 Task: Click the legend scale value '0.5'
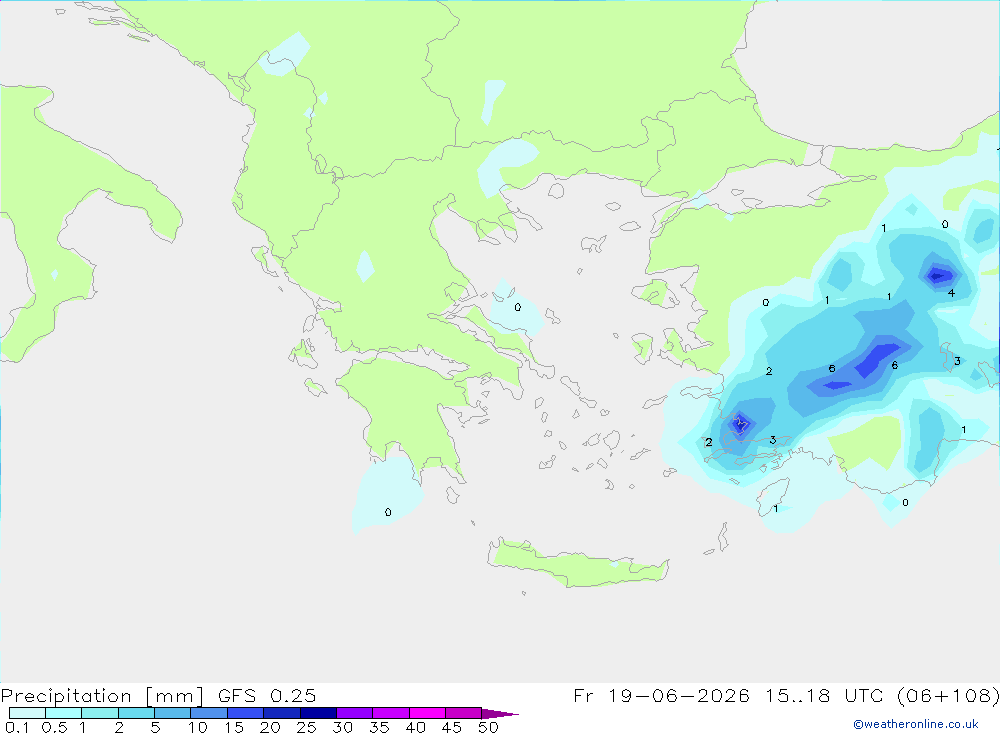point(54,727)
